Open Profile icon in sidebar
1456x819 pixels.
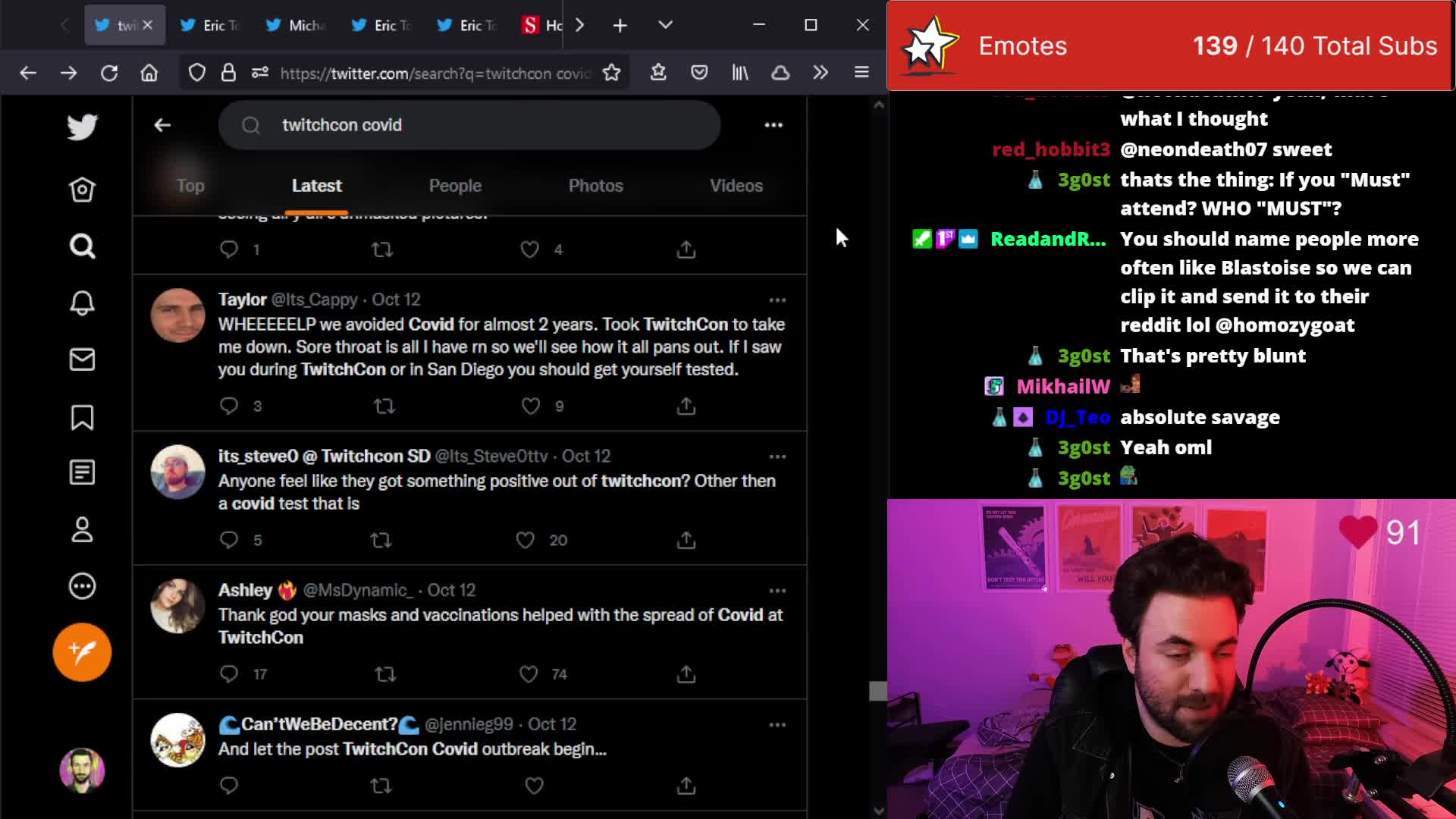82,529
